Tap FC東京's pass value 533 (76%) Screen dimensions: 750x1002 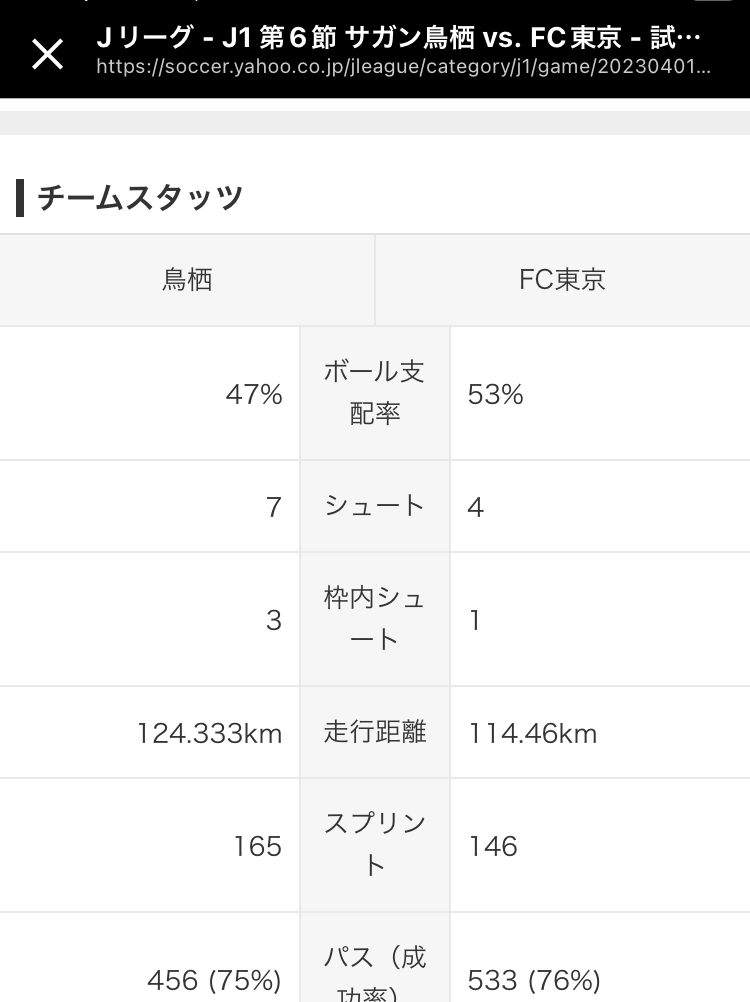[534, 980]
